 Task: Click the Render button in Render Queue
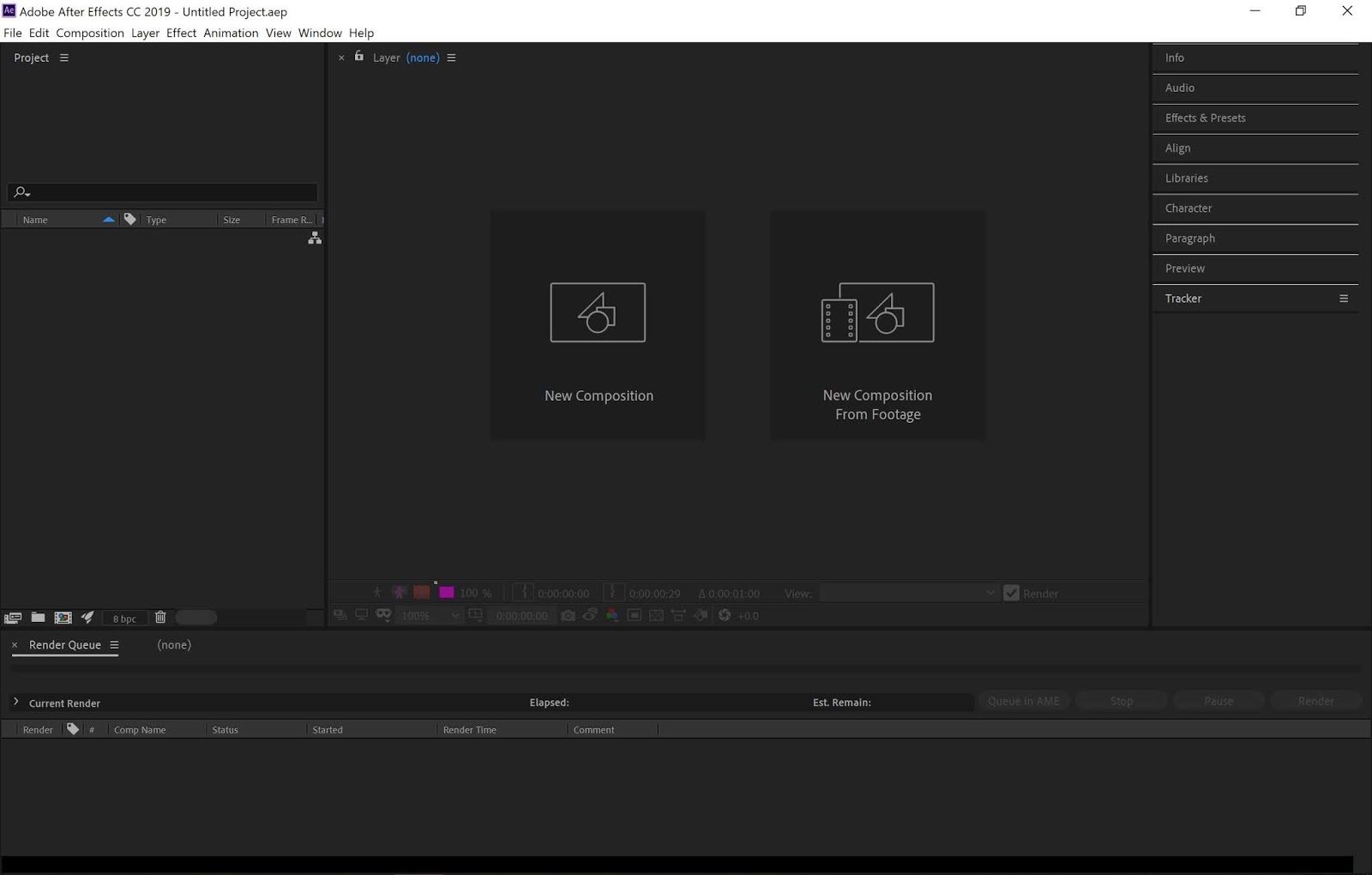click(x=1316, y=701)
